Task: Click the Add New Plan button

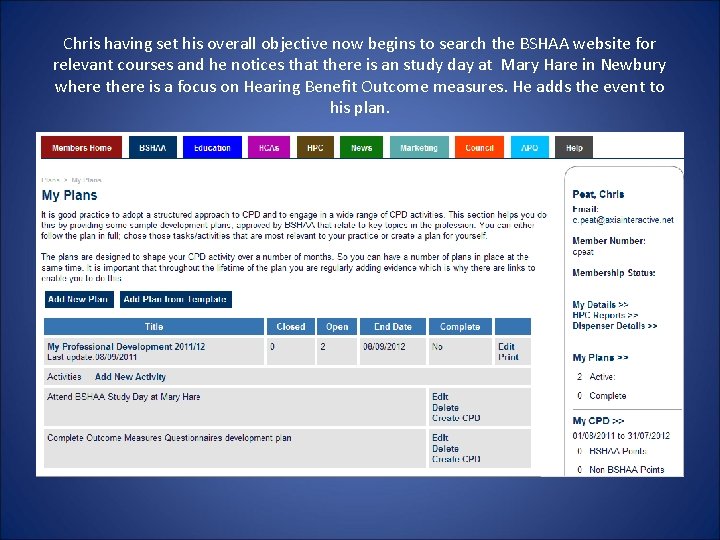Action: 79,299
